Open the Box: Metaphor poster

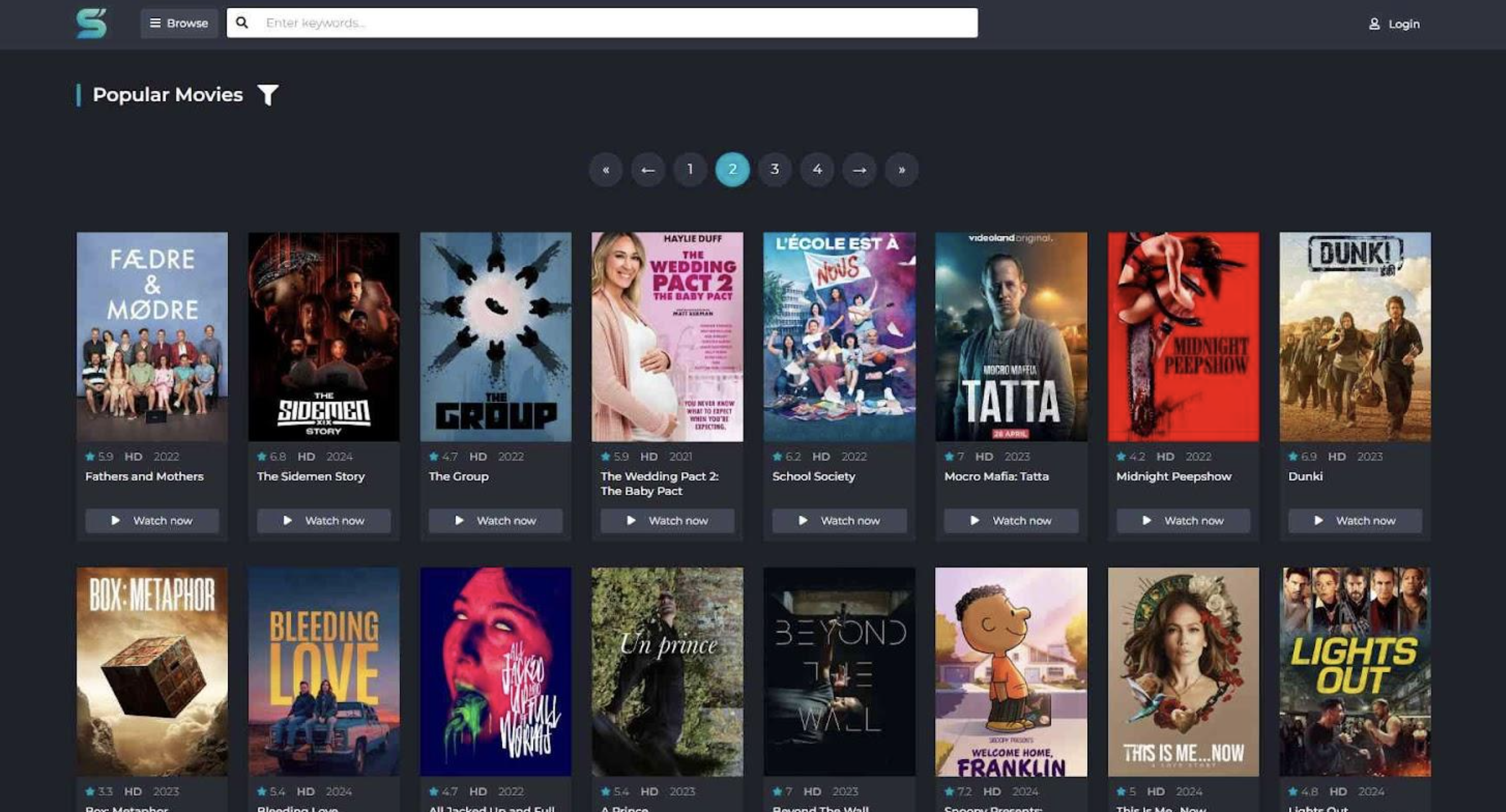(x=152, y=672)
